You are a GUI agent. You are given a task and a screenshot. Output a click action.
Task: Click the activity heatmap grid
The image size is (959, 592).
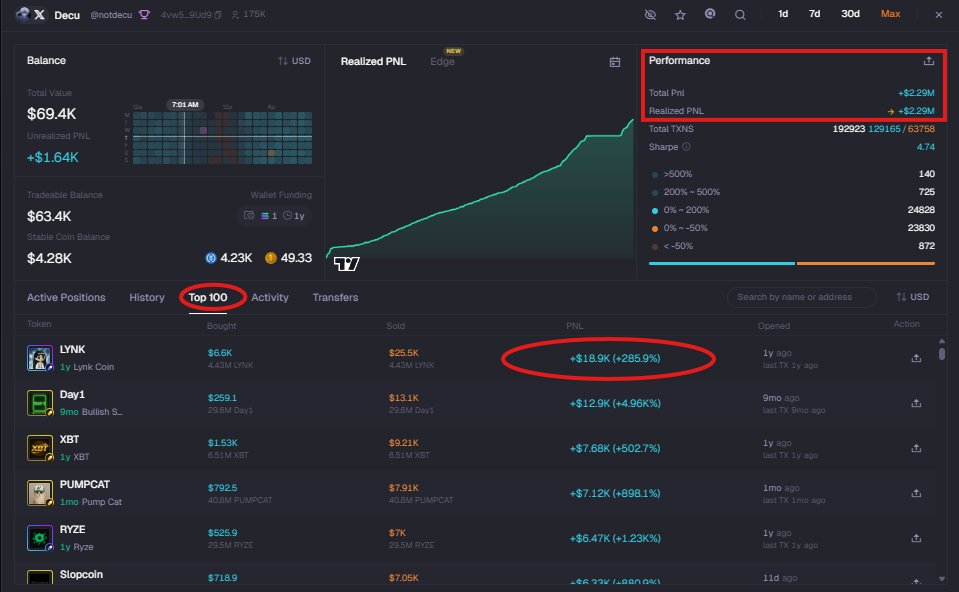click(x=222, y=138)
